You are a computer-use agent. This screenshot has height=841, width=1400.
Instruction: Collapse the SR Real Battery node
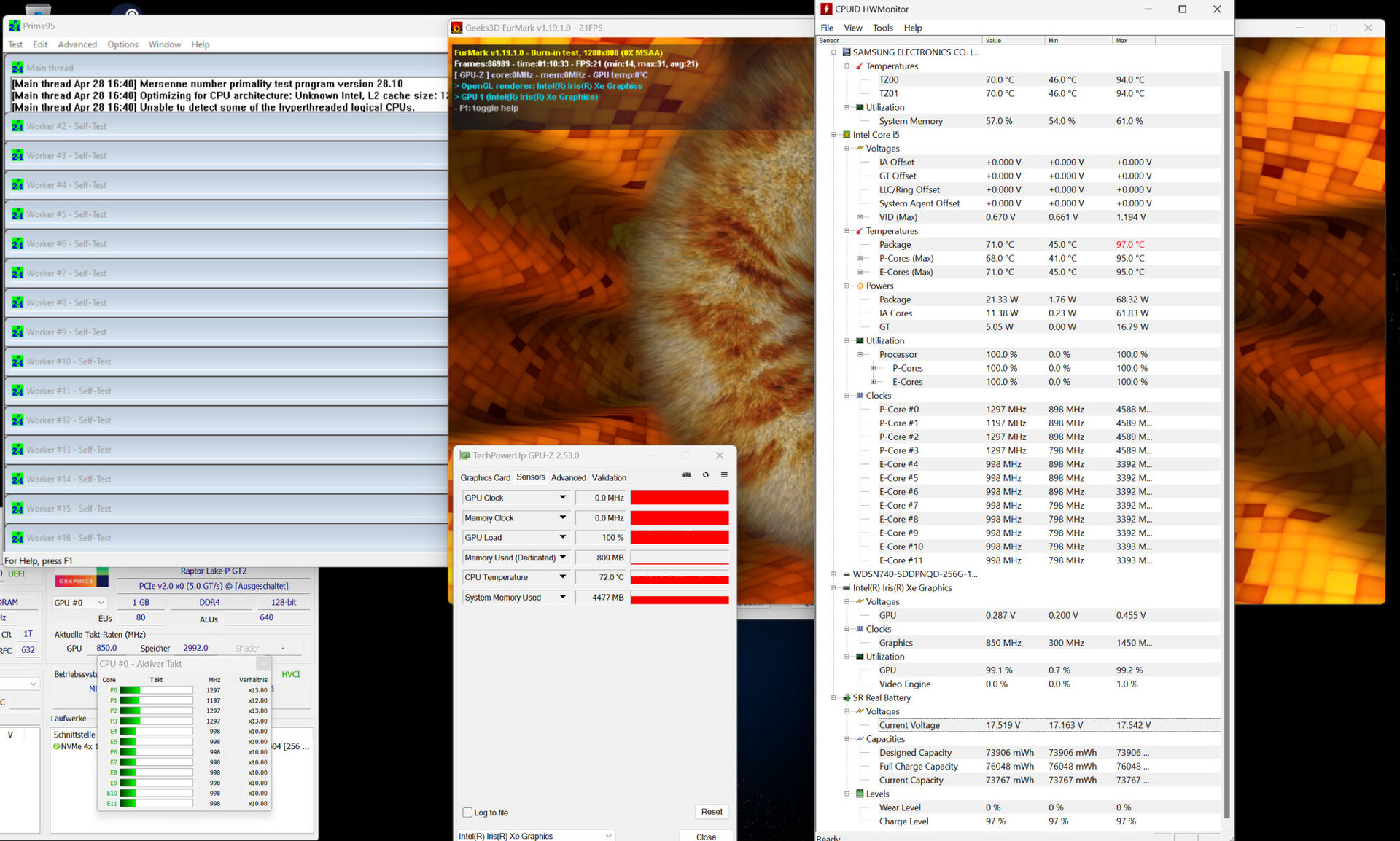click(833, 698)
